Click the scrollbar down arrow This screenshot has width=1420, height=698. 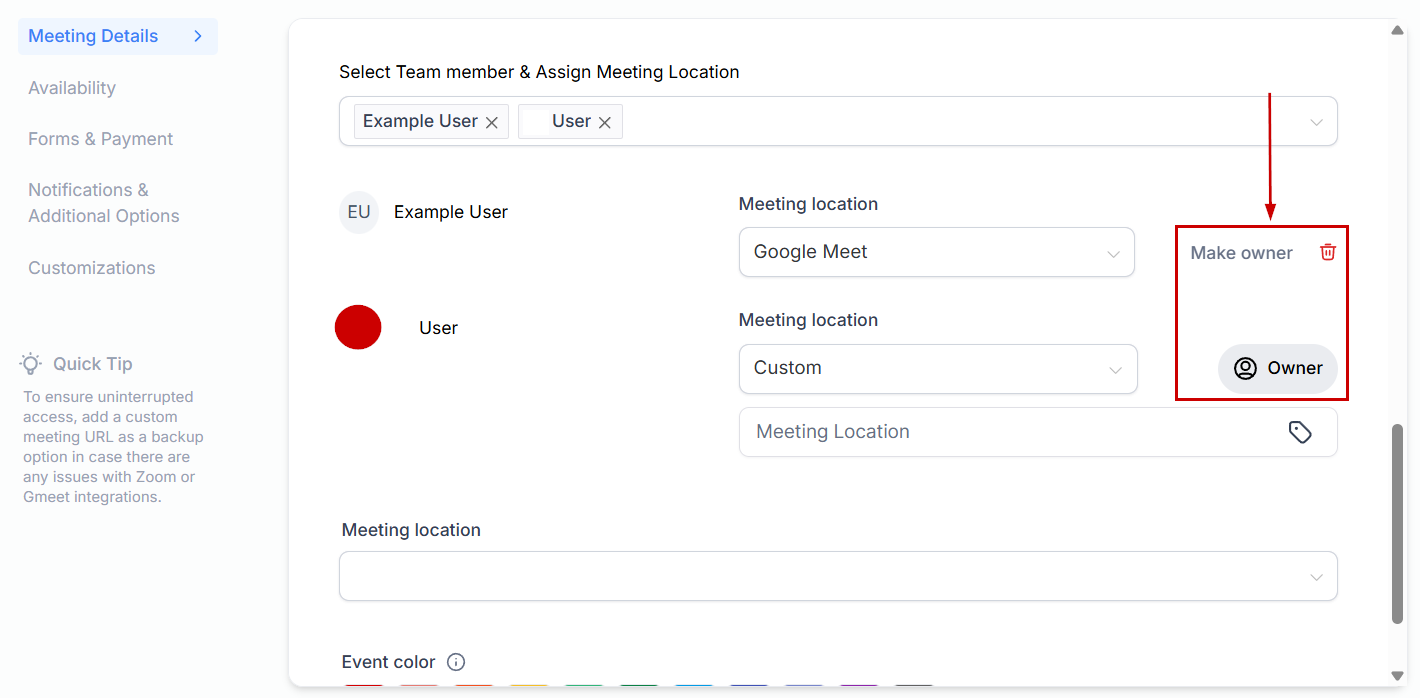(1398, 676)
